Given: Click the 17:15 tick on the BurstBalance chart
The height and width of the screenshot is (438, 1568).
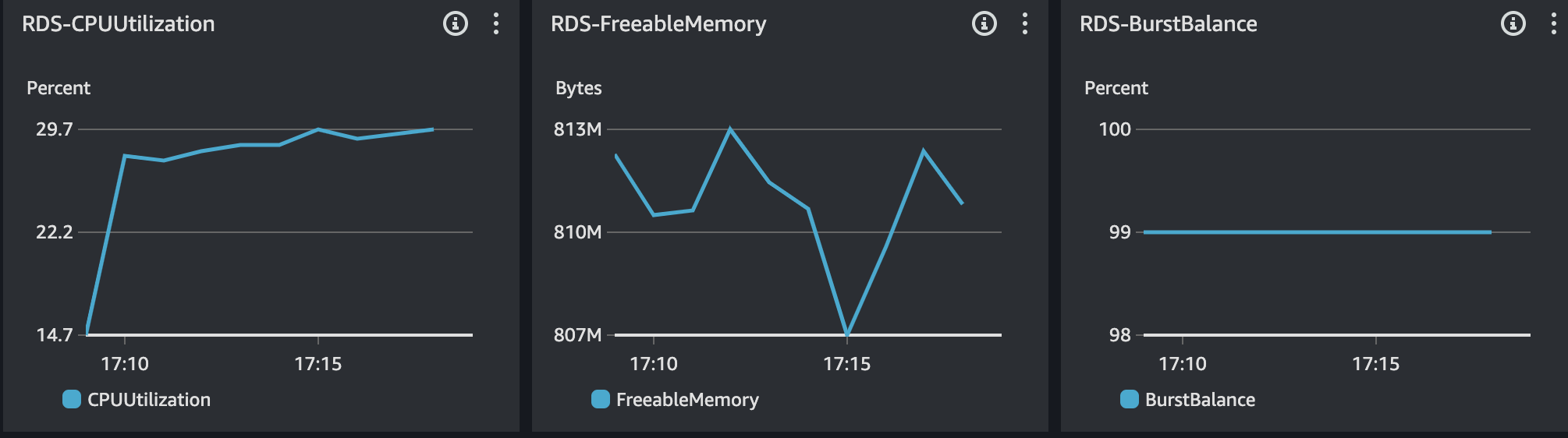Looking at the screenshot, I should click(x=1376, y=363).
